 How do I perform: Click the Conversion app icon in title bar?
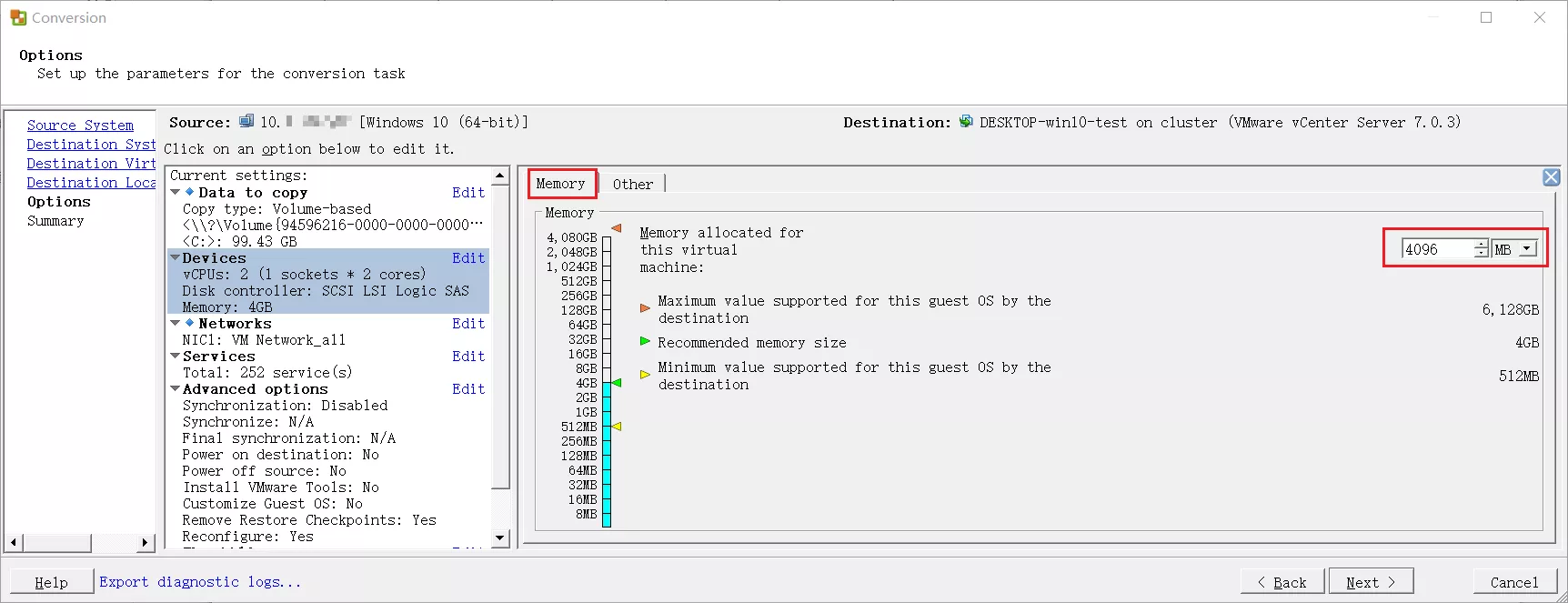click(x=18, y=17)
